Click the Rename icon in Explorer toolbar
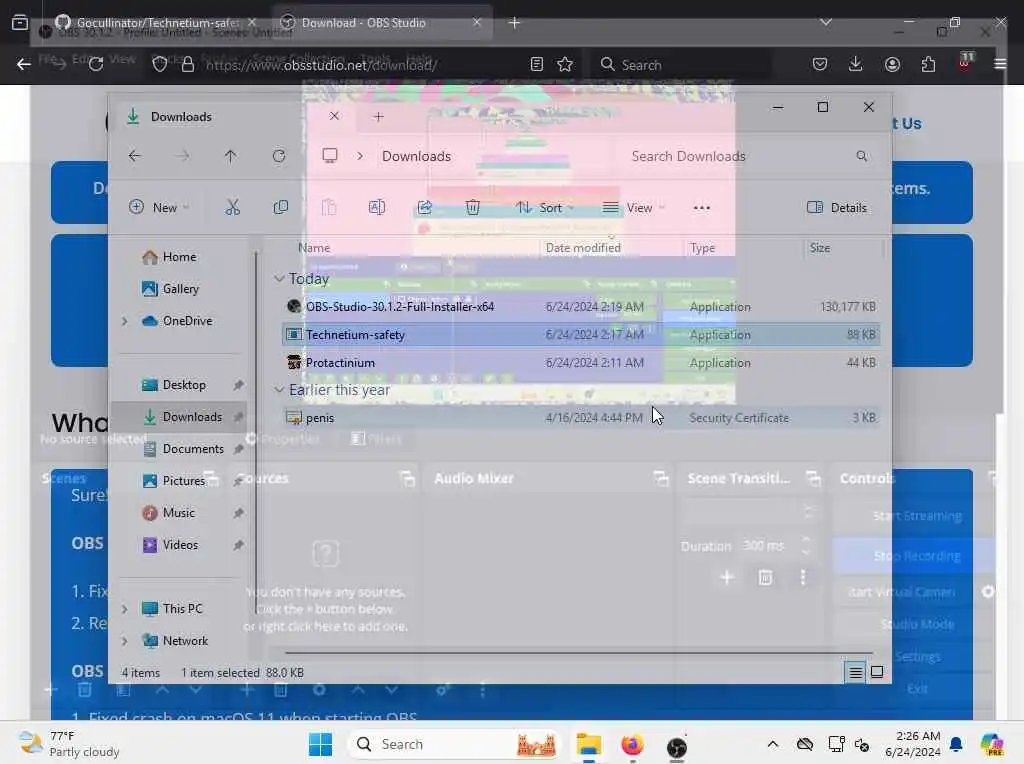 coord(377,208)
